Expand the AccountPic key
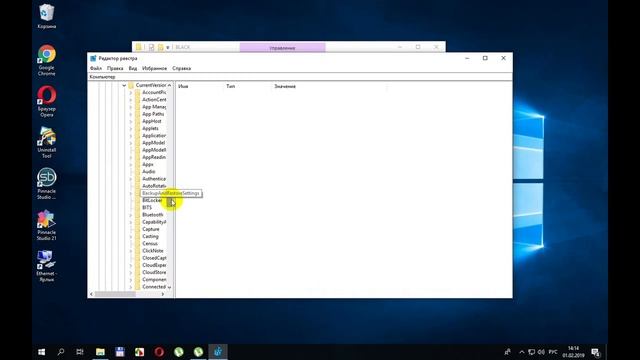Image resolution: width=640 pixels, height=360 pixels. (131, 93)
